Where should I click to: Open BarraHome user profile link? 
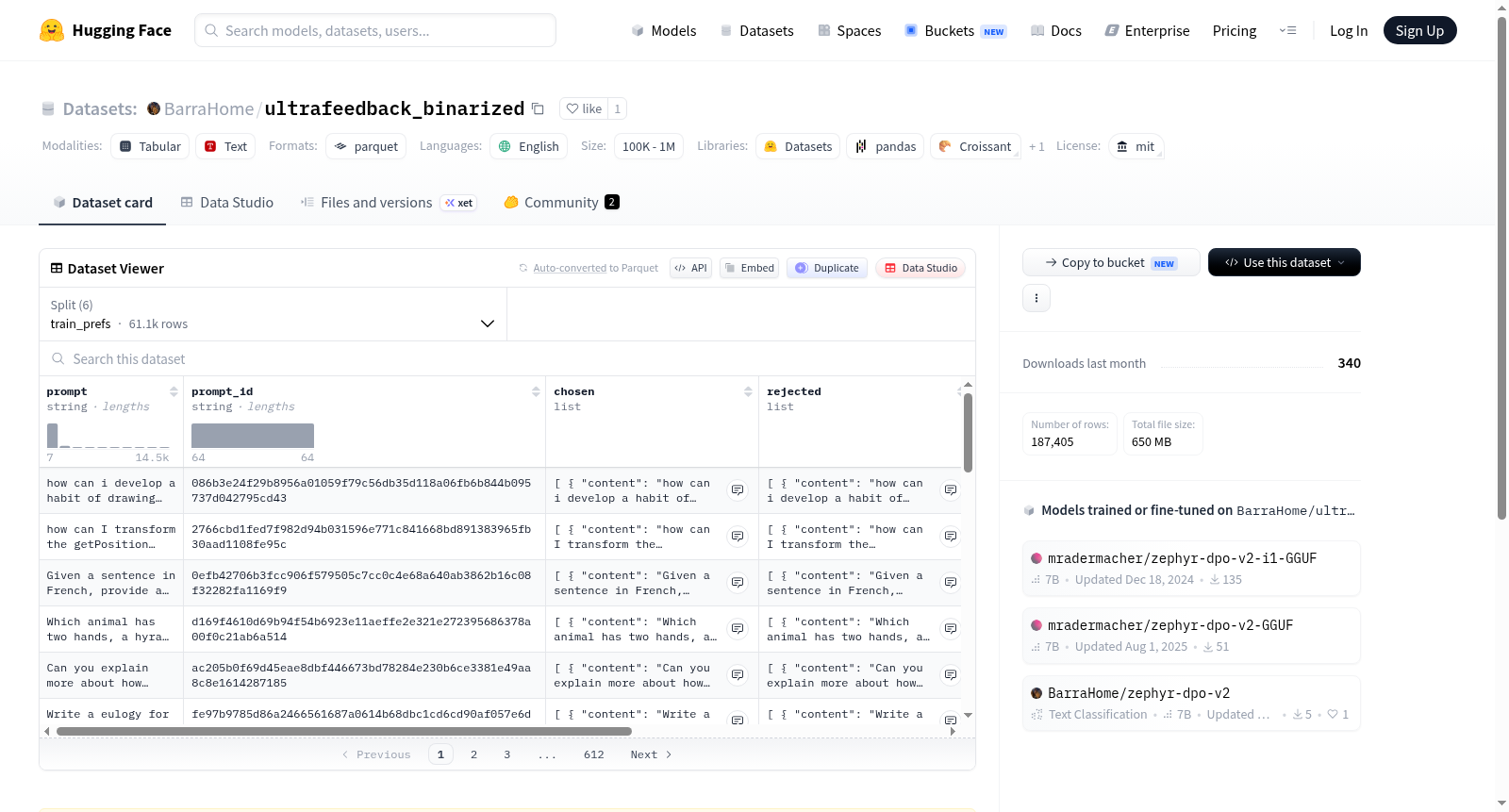point(208,108)
